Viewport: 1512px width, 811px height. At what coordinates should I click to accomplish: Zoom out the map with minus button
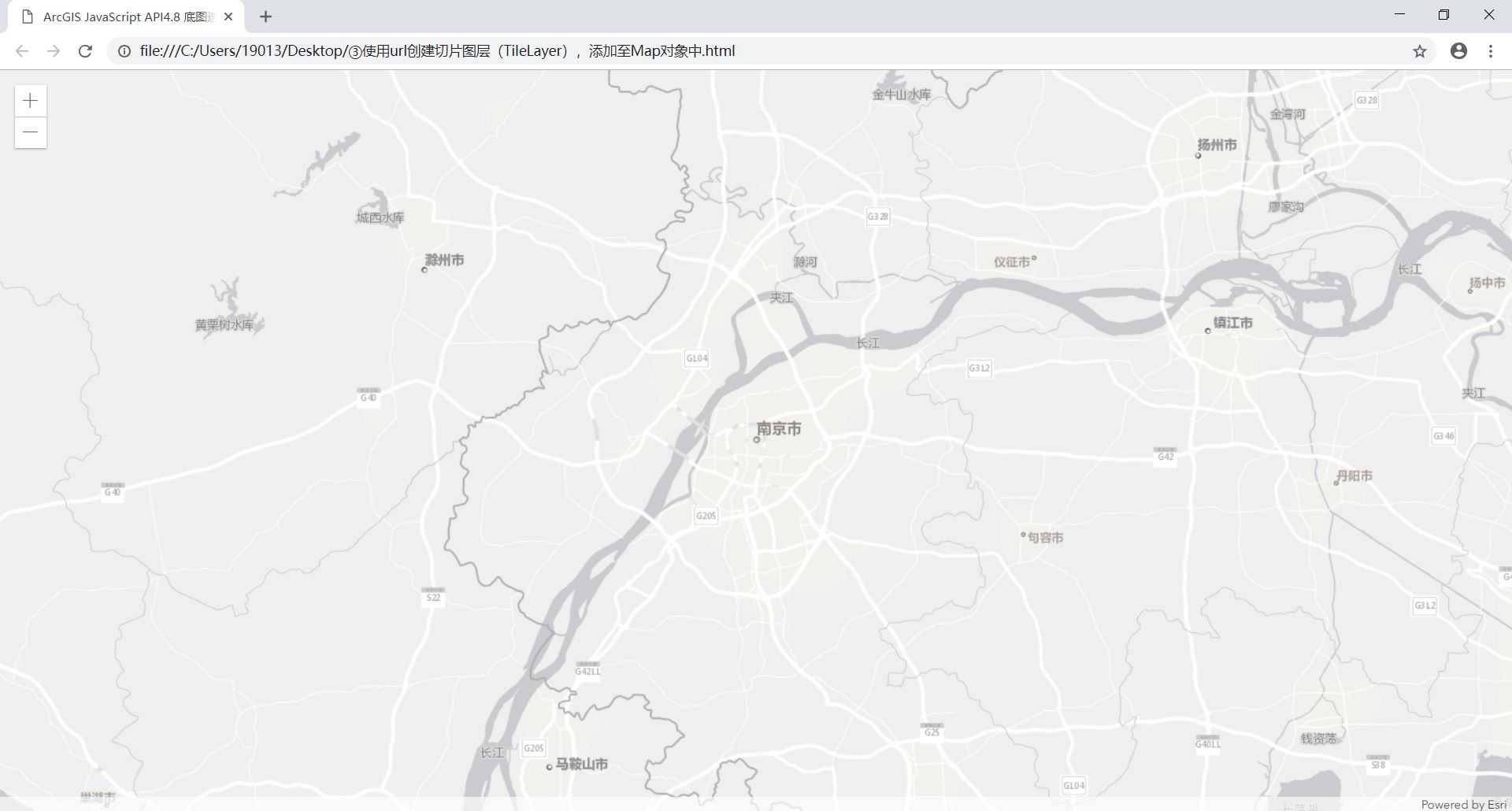click(31, 132)
